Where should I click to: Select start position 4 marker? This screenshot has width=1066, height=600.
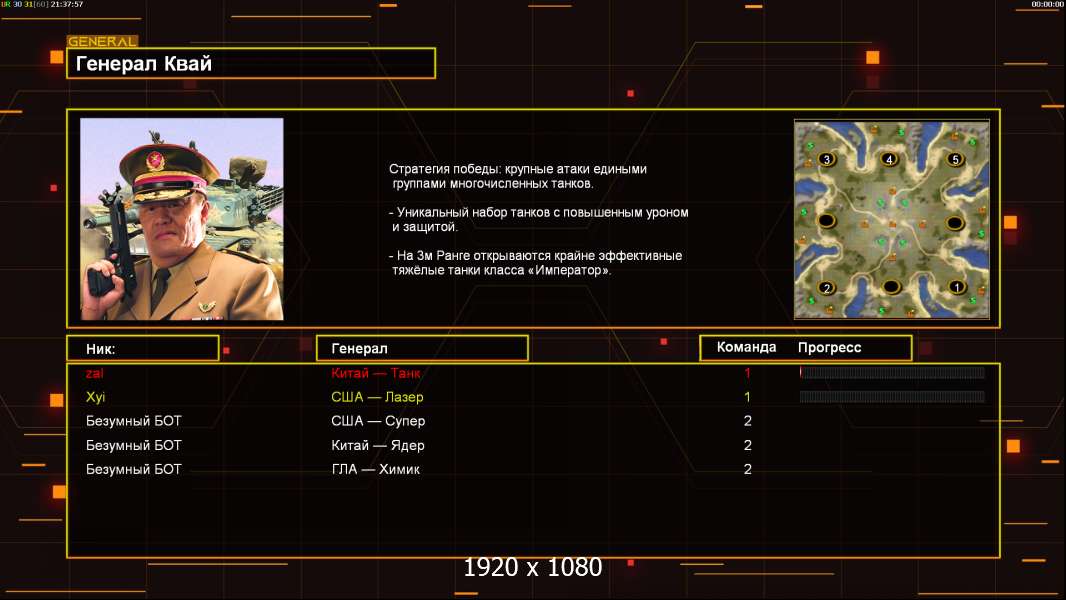click(x=889, y=160)
